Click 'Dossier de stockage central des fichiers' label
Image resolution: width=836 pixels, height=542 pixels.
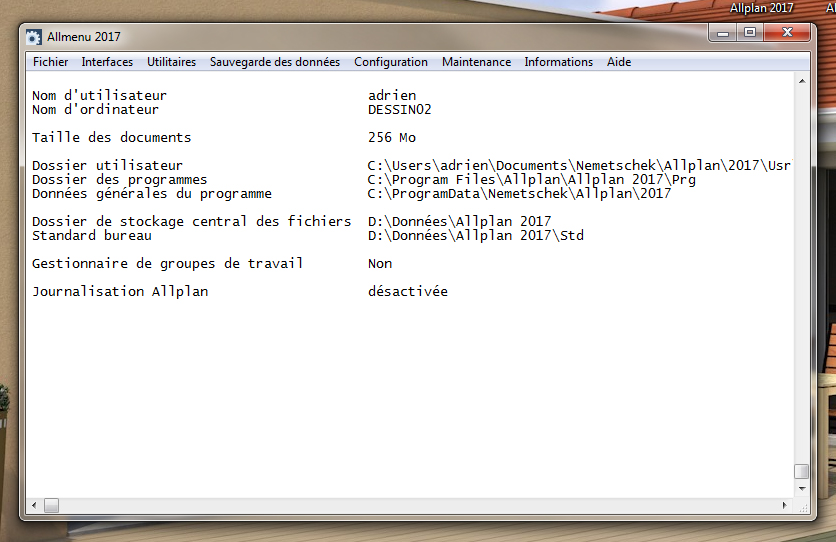point(191,221)
